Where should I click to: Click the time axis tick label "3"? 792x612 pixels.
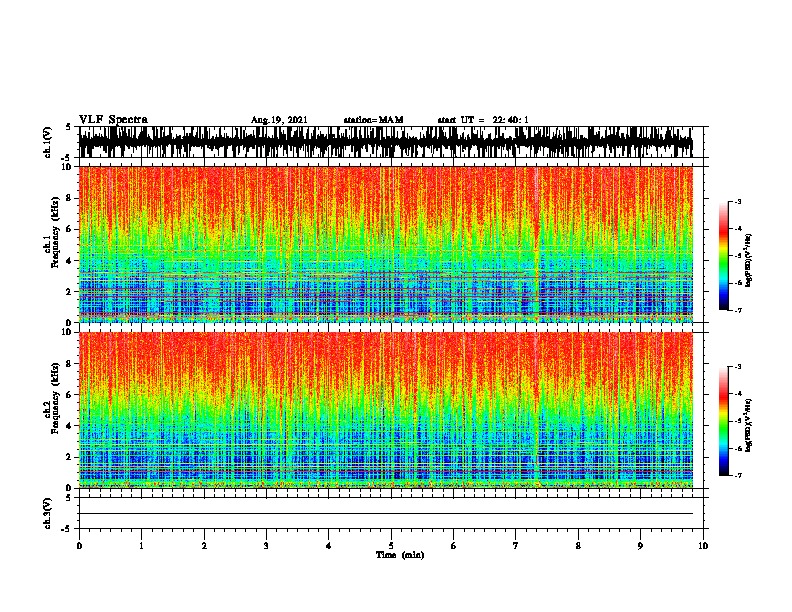pos(266,545)
